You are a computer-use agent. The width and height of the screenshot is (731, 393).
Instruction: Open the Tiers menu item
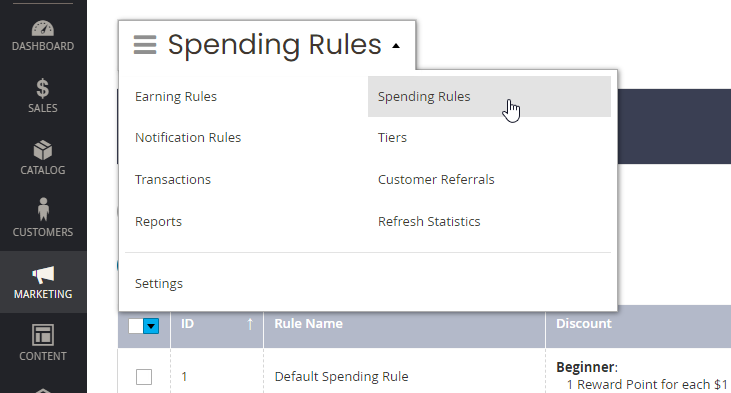pyautogui.click(x=392, y=138)
